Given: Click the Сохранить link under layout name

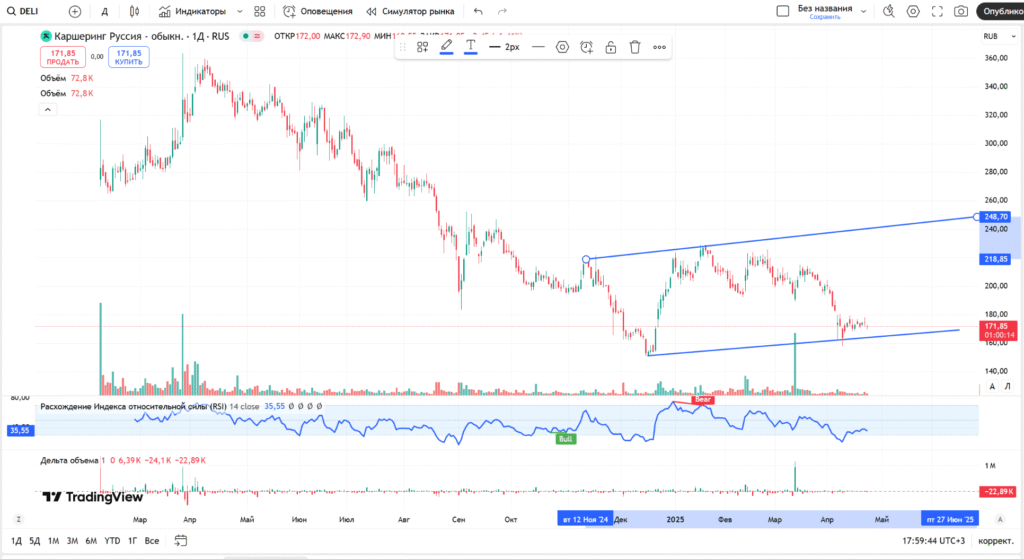Looking at the screenshot, I should point(825,17).
